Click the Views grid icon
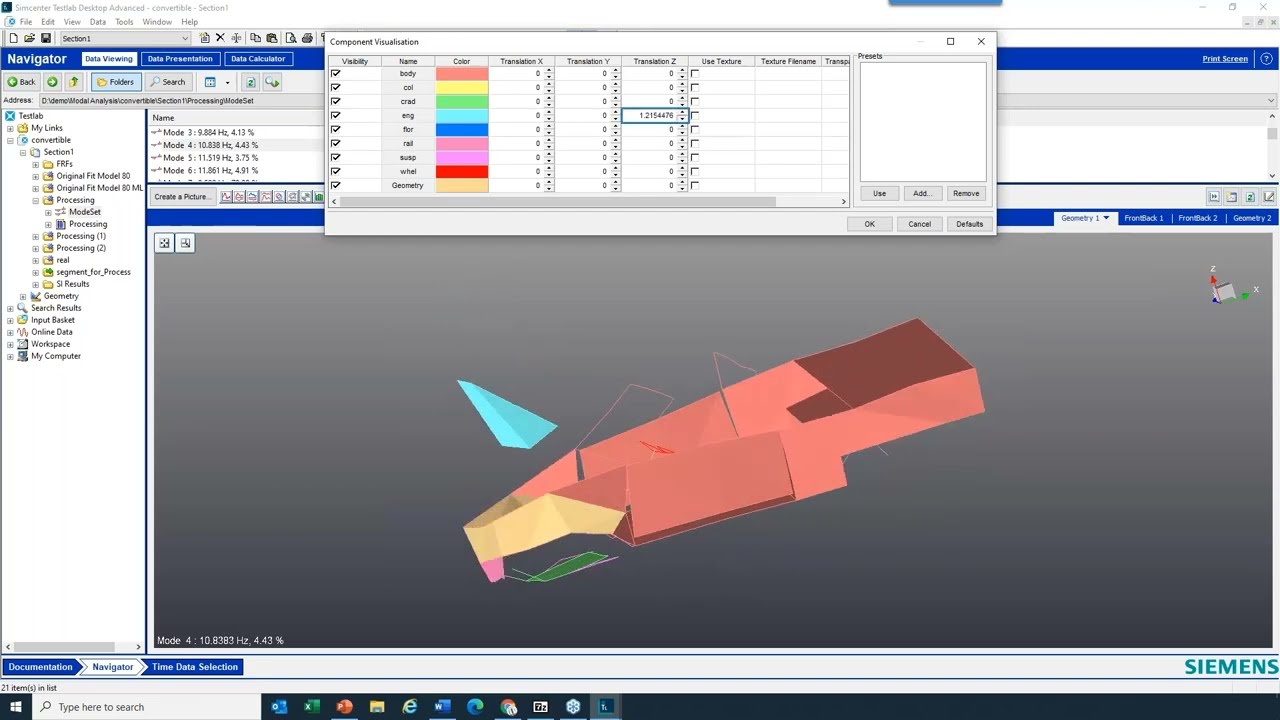 click(x=210, y=82)
